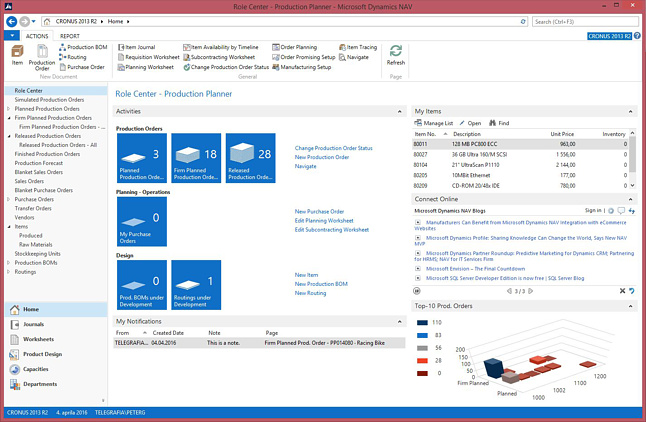
Task: Go back with the back arrow
Action: pos(12,21)
